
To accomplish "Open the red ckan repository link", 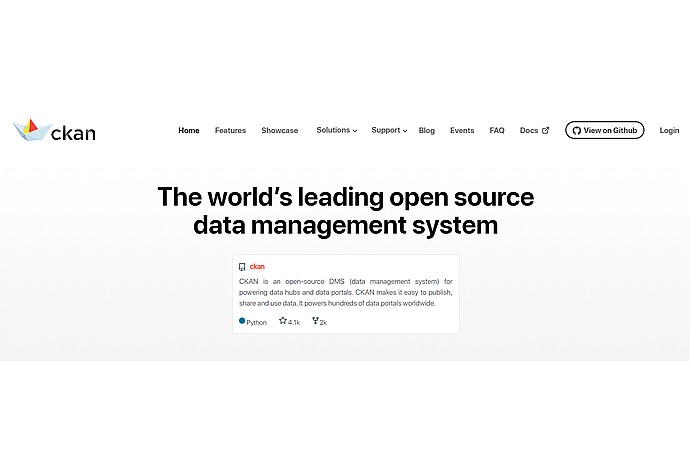I will (257, 266).
